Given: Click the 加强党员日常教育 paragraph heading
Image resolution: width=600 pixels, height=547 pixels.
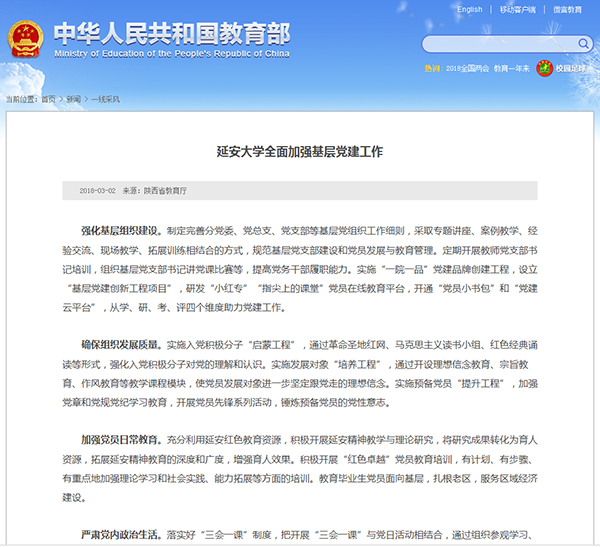Looking at the screenshot, I should [120, 438].
